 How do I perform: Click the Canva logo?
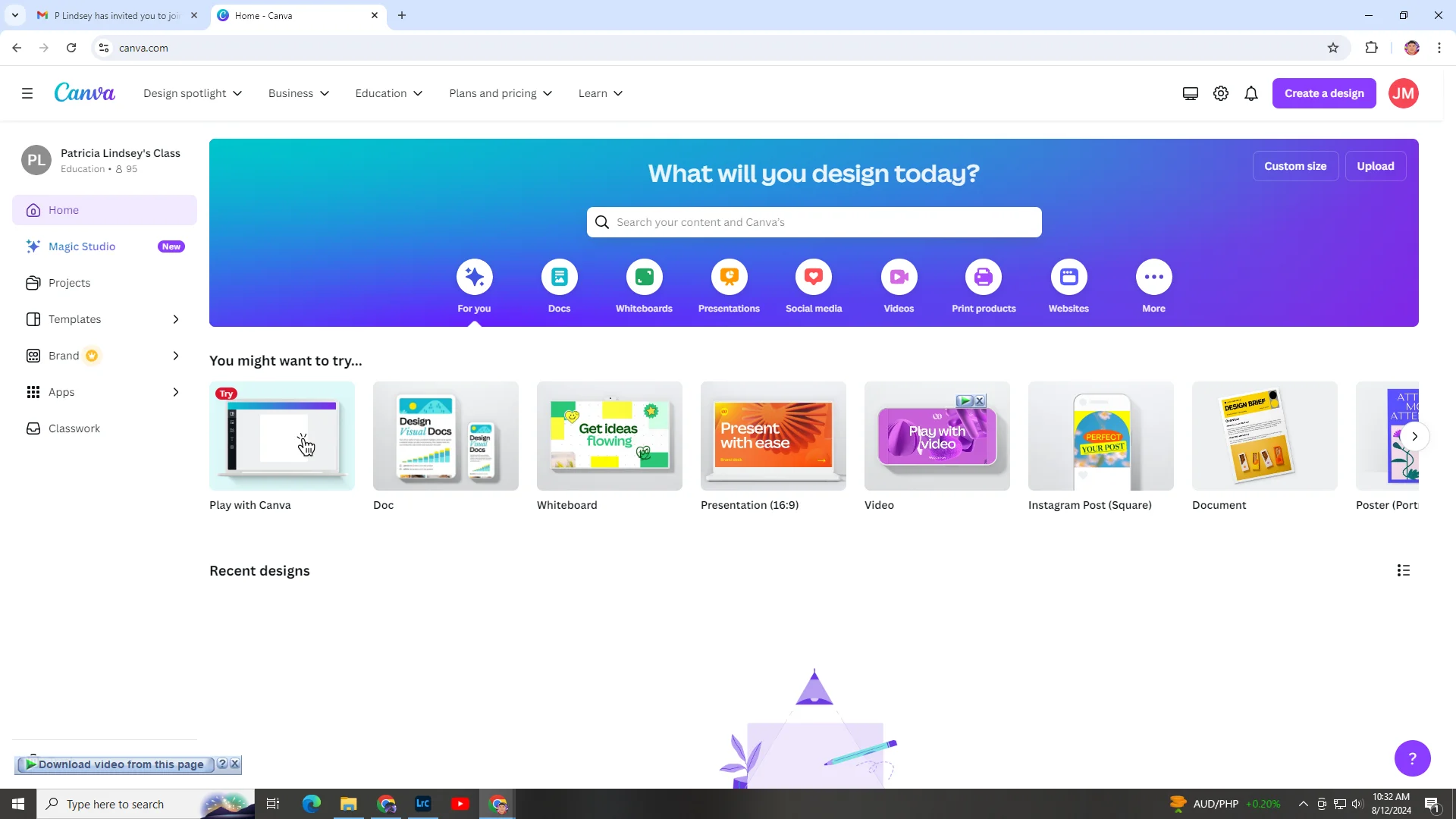(x=84, y=93)
